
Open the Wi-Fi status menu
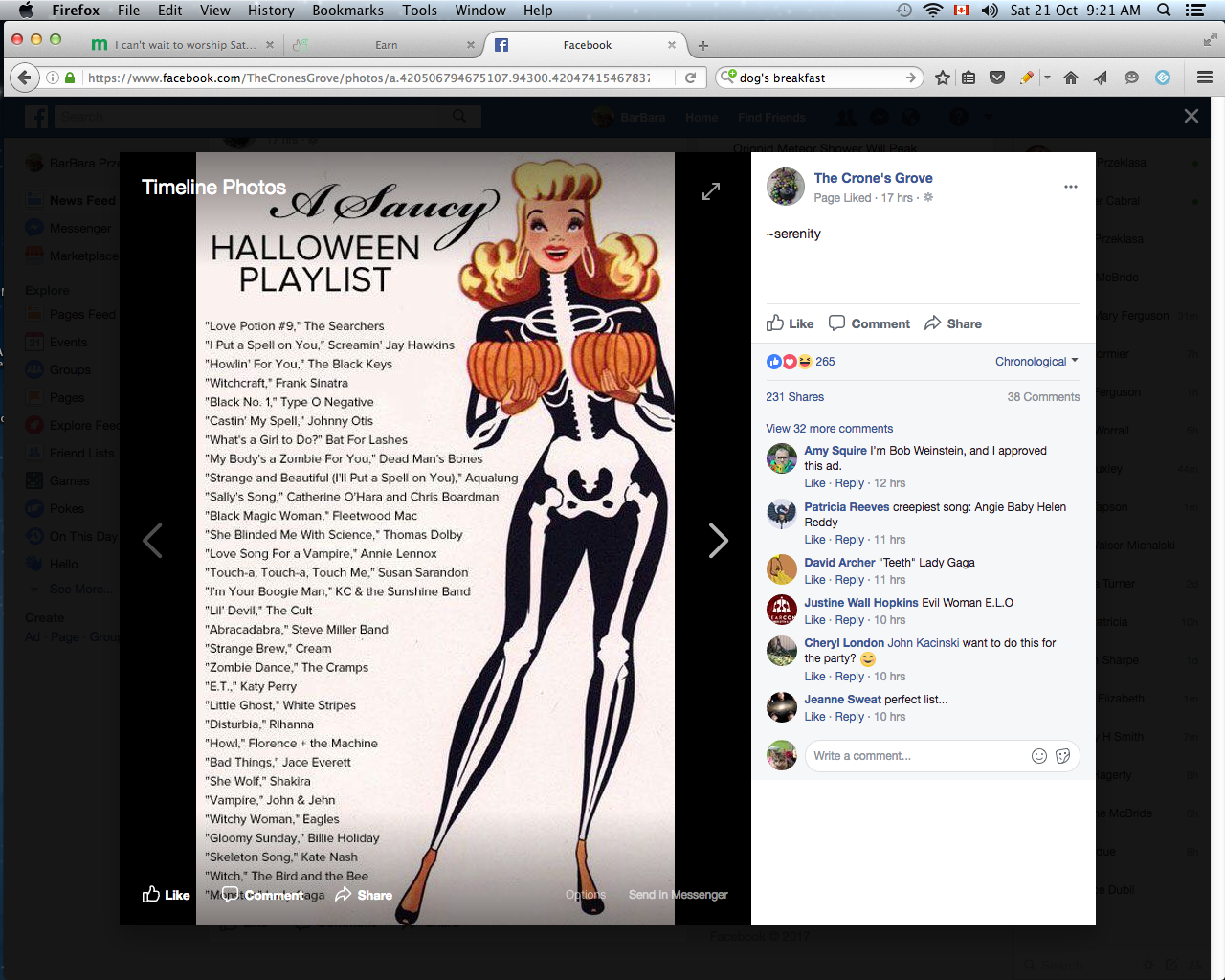(x=933, y=11)
